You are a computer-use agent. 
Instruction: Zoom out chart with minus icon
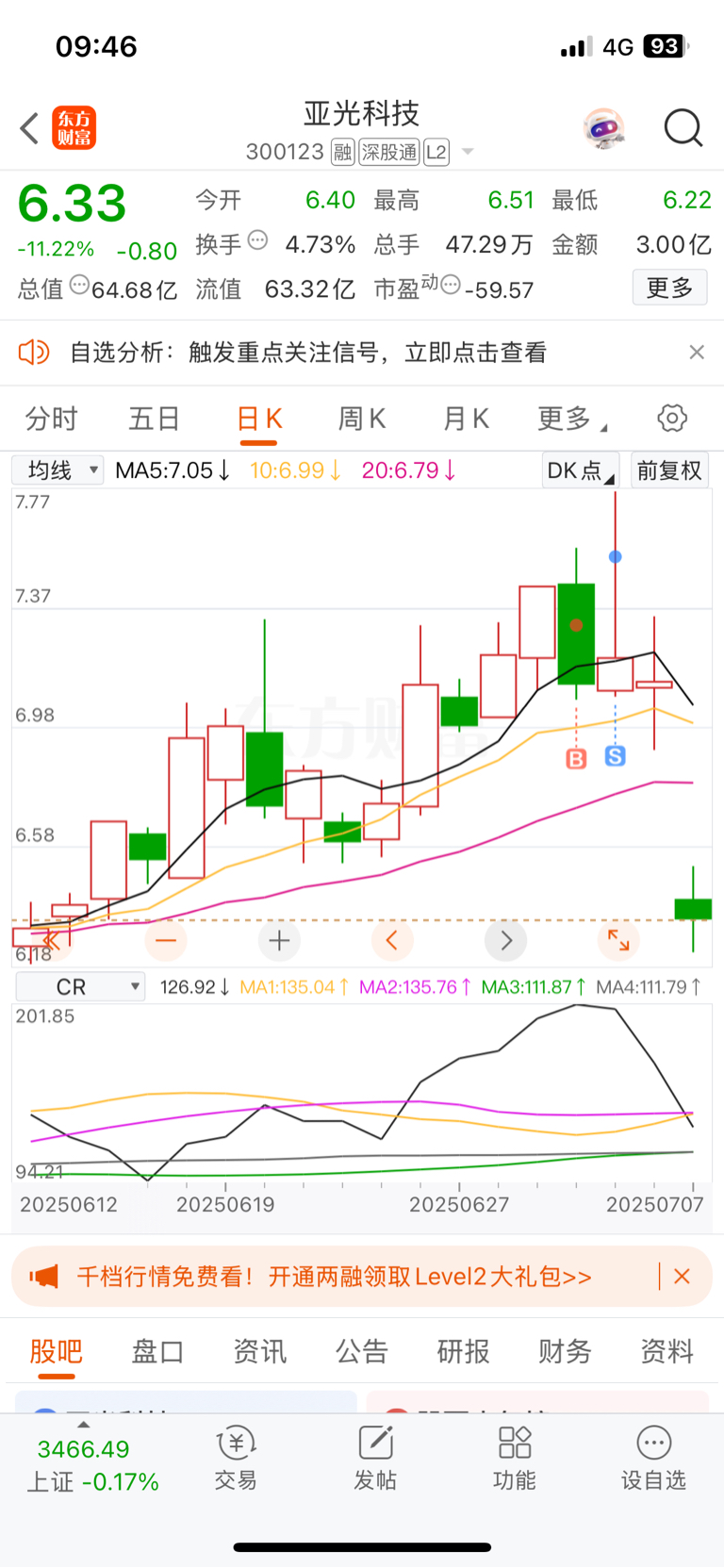click(x=166, y=940)
